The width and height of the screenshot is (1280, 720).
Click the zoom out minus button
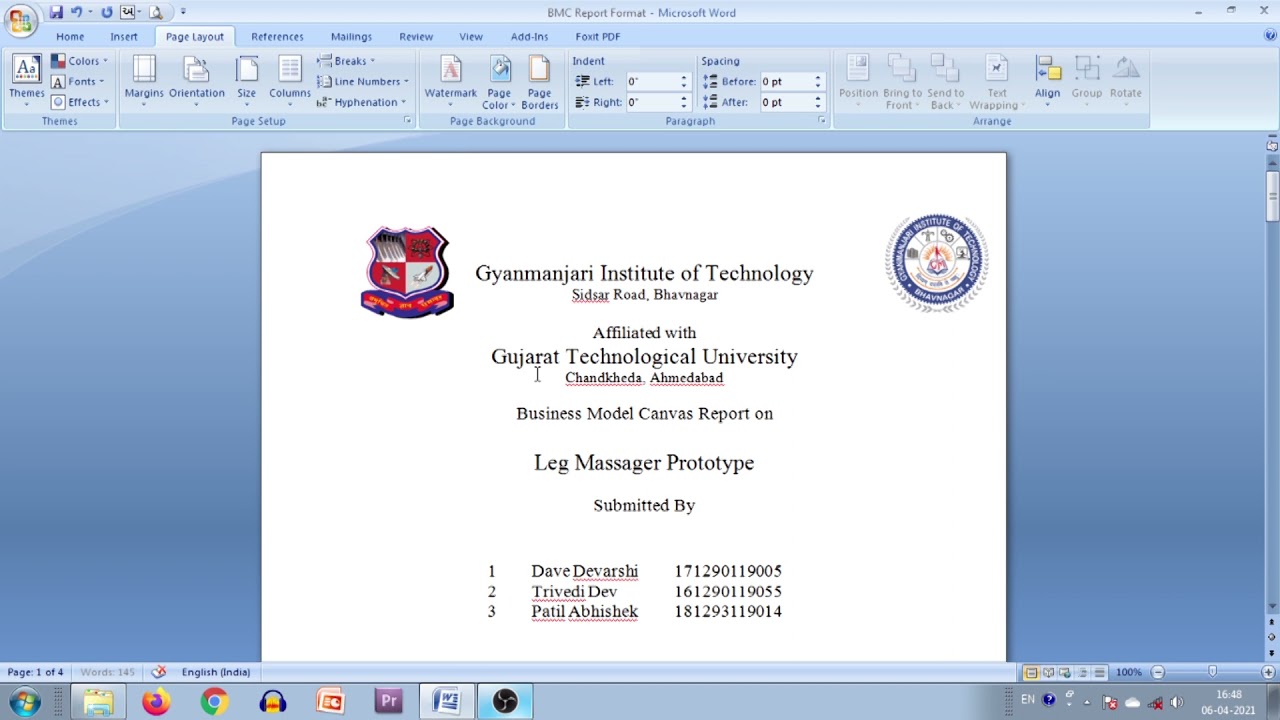[x=1158, y=672]
